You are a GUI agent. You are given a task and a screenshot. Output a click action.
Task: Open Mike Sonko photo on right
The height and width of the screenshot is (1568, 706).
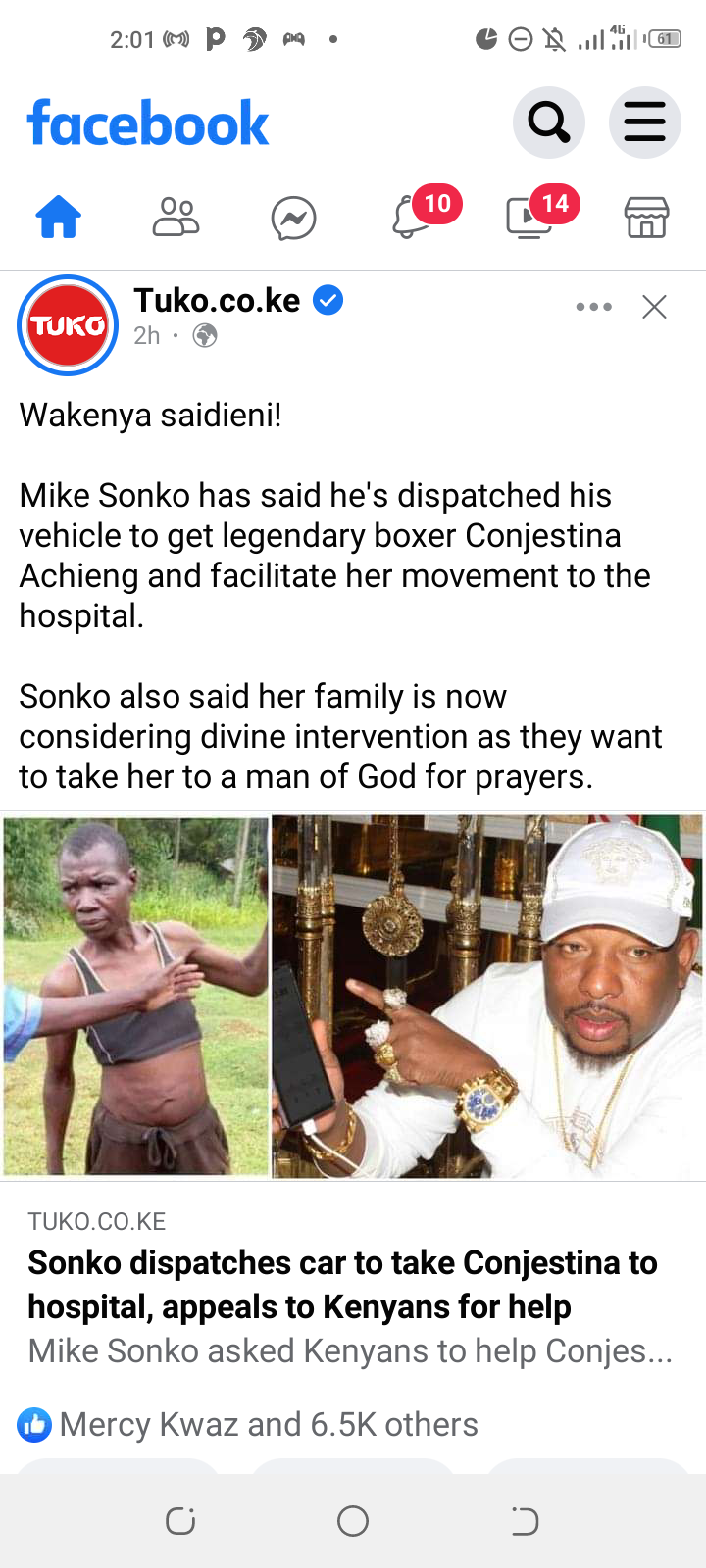click(487, 996)
